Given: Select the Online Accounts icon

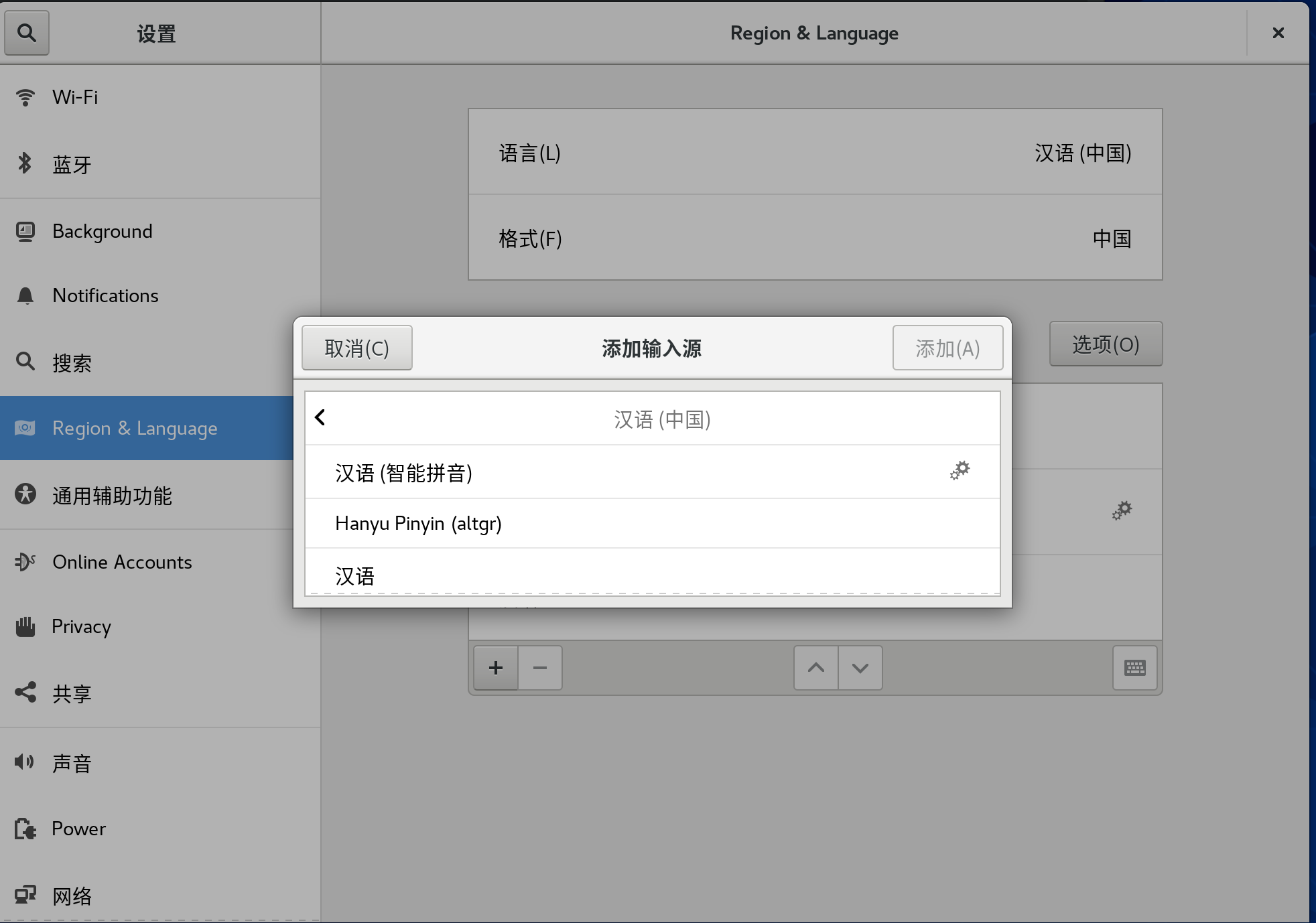Looking at the screenshot, I should point(25,562).
